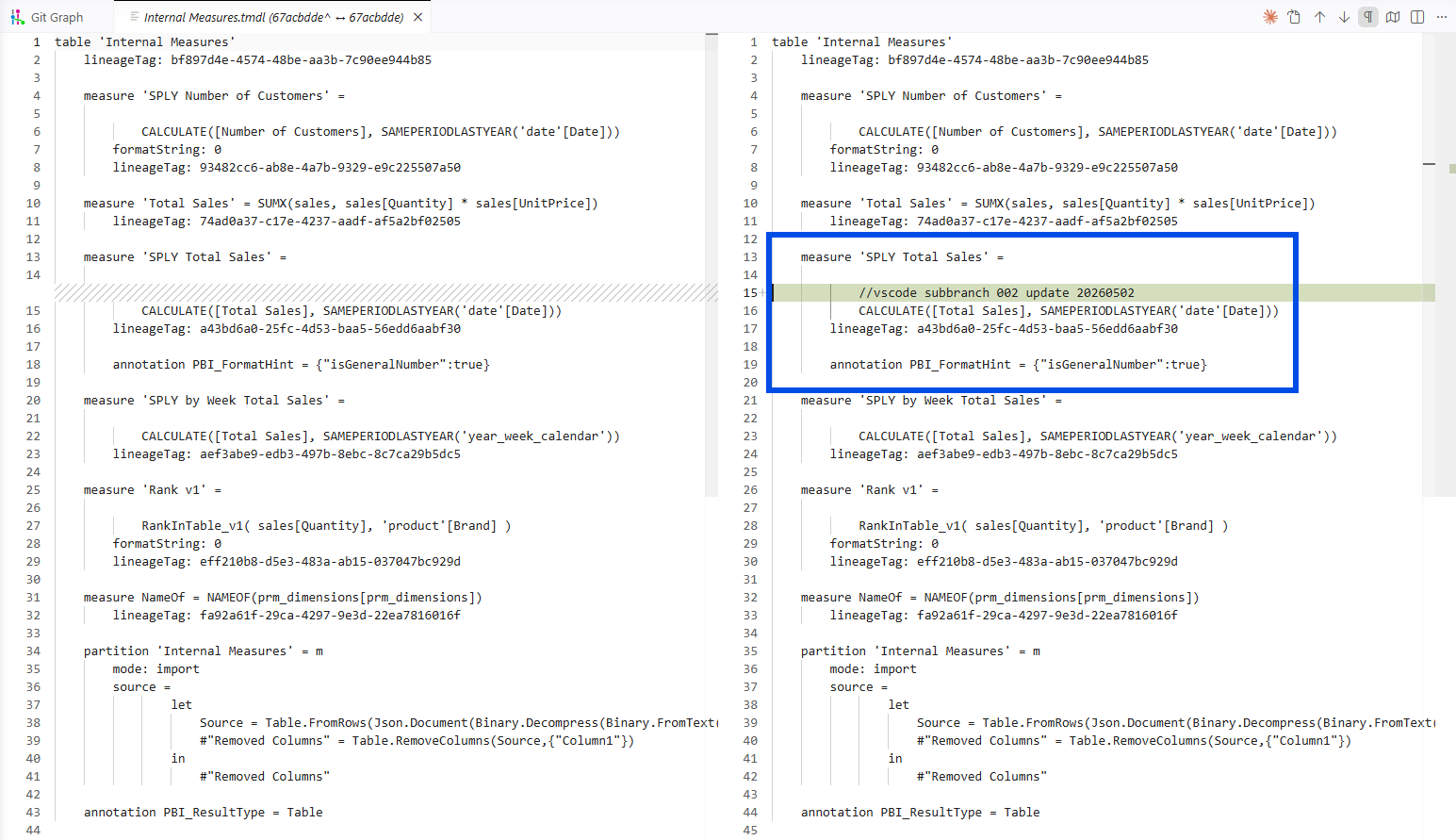The image size is (1456, 840).
Task: Toggle collapse unchanged regions map icon
Action: click(x=1393, y=17)
